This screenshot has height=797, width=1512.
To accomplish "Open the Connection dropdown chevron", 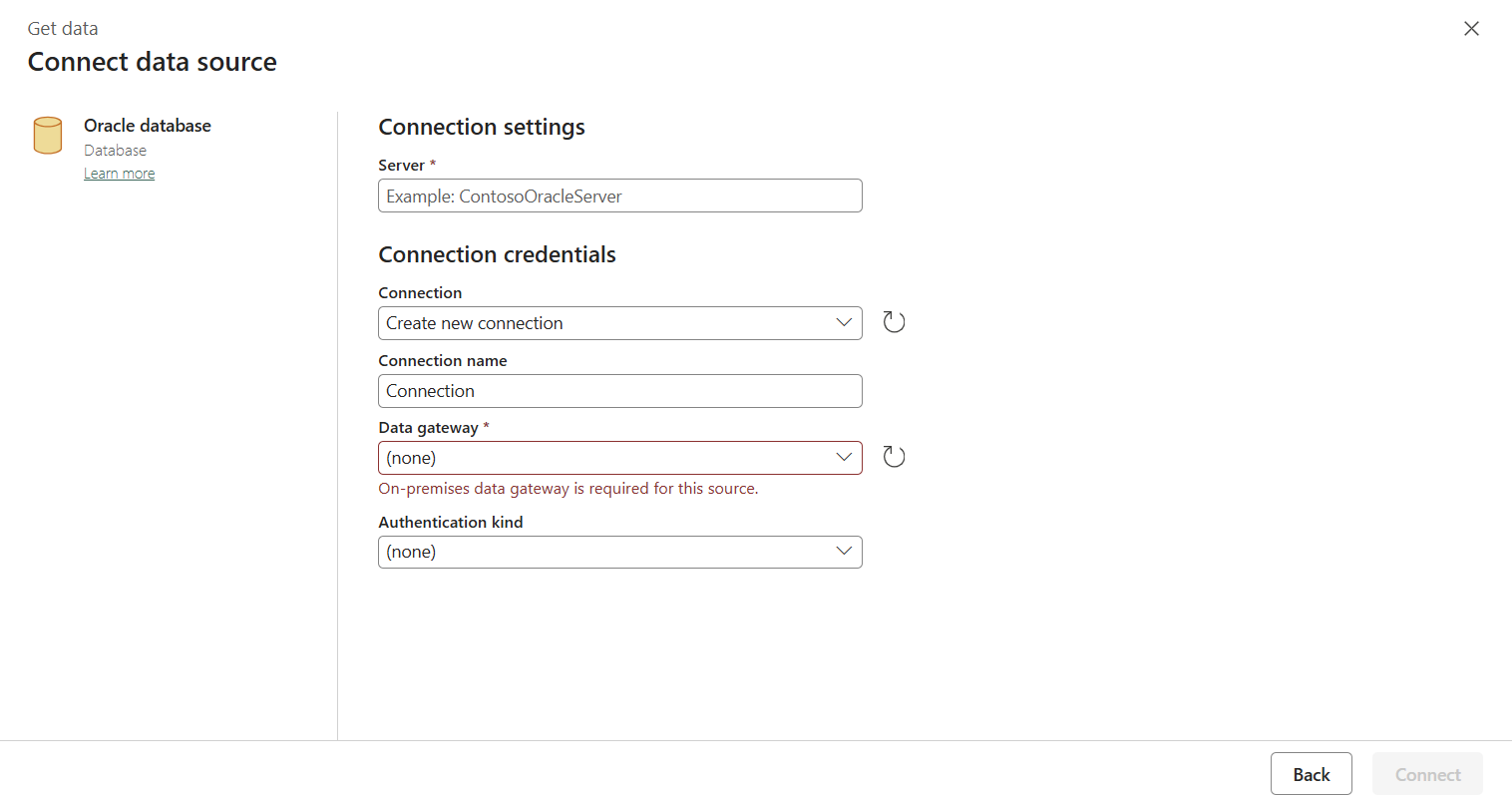I will click(x=844, y=322).
